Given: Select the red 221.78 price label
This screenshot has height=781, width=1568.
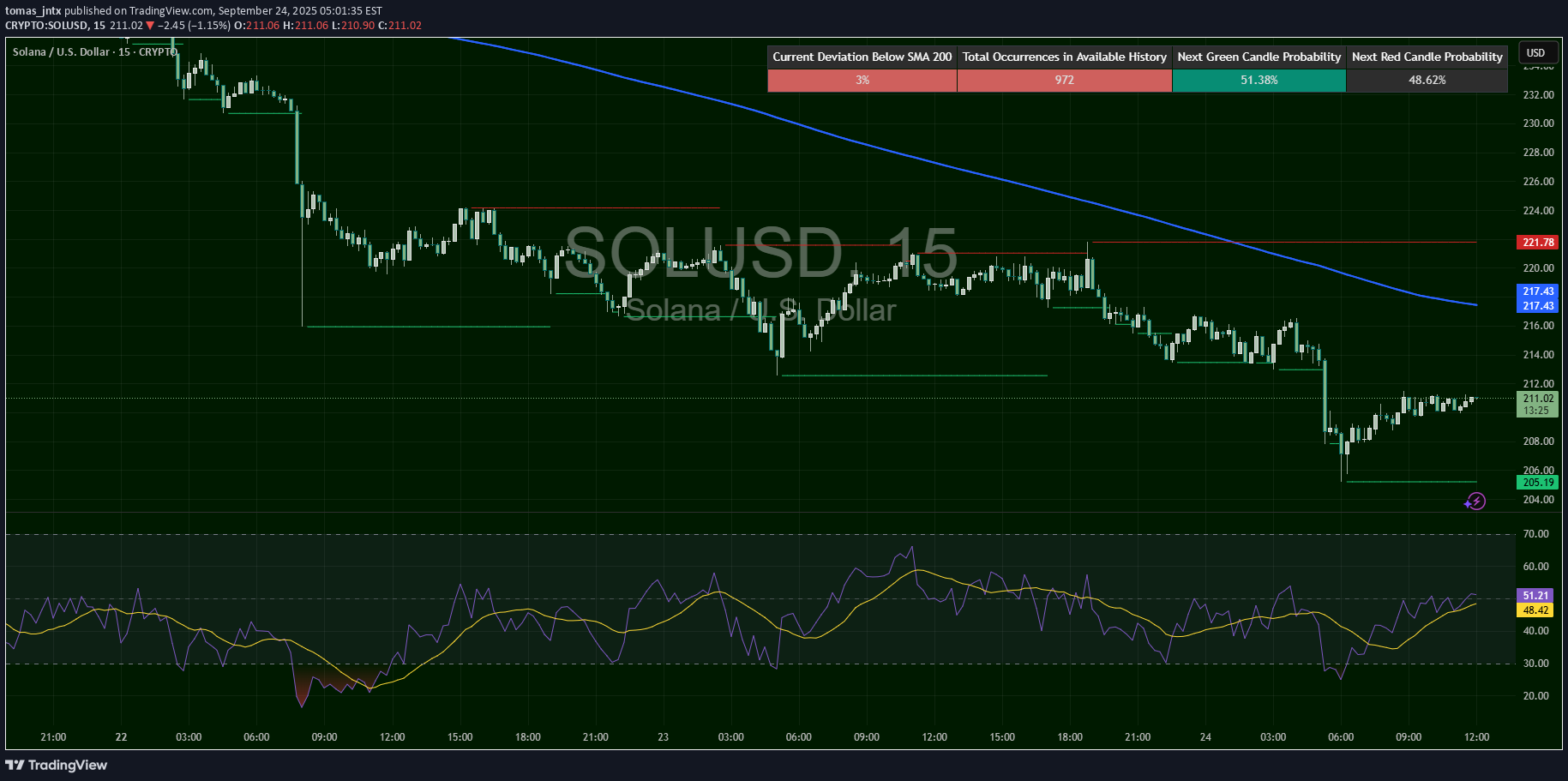Looking at the screenshot, I should pyautogui.click(x=1538, y=243).
